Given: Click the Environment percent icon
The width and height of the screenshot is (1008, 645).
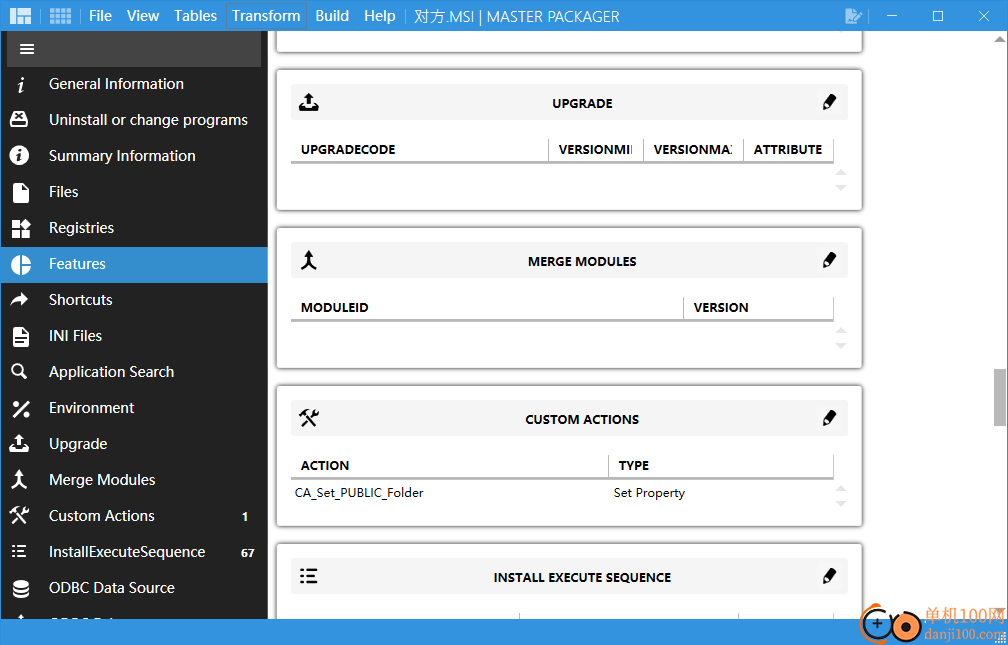Looking at the screenshot, I should [x=21, y=408].
